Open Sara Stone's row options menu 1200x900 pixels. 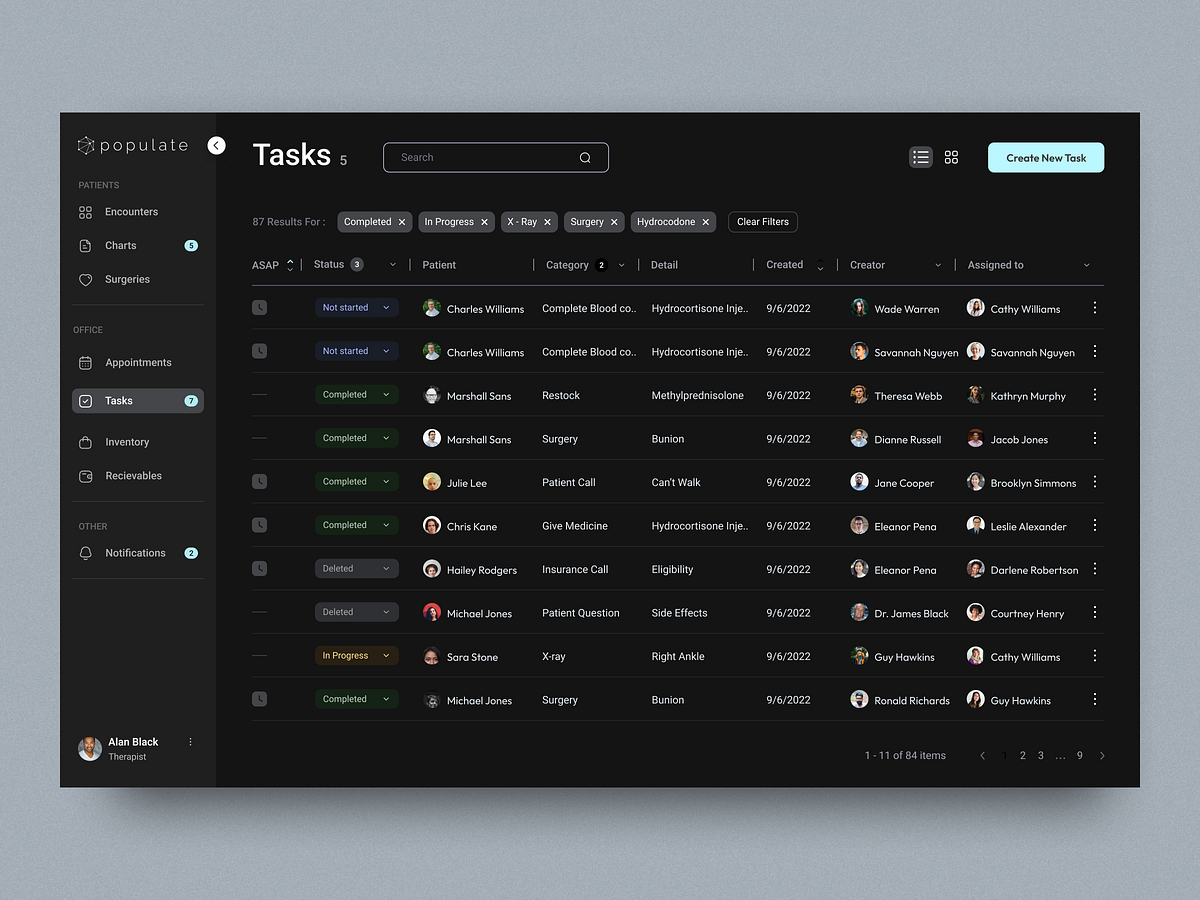coord(1094,656)
